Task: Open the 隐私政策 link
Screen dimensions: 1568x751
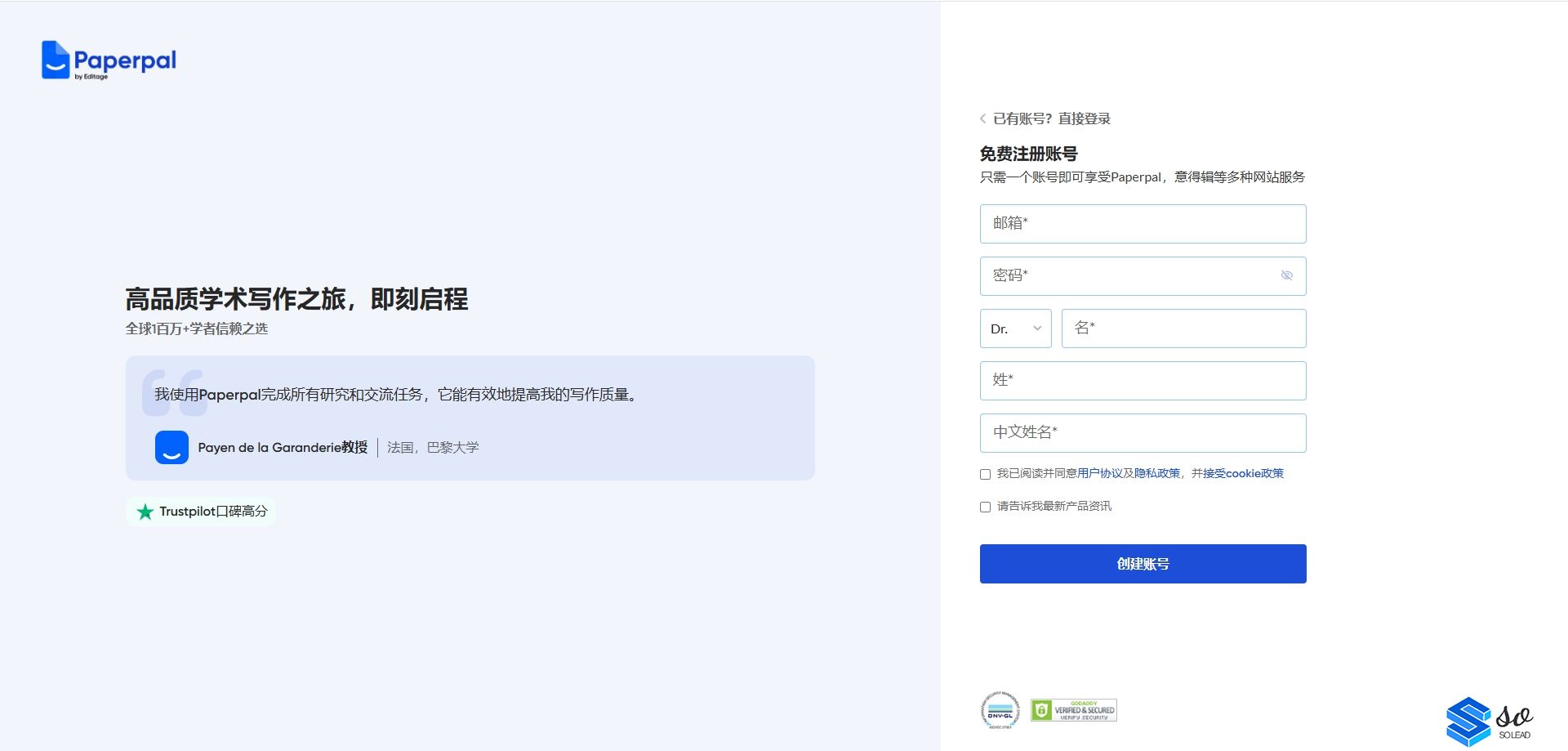Action: tap(1156, 473)
